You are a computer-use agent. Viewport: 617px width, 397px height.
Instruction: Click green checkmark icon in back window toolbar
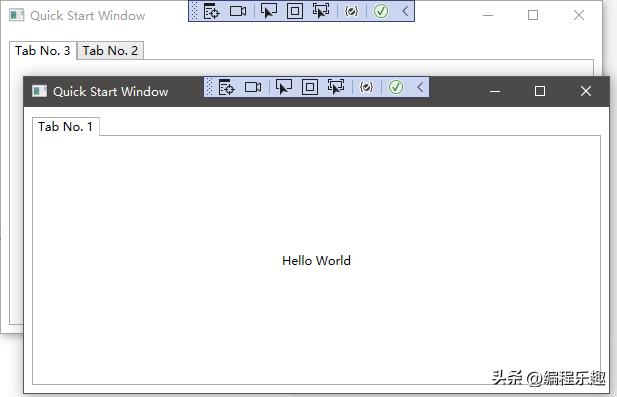381,11
